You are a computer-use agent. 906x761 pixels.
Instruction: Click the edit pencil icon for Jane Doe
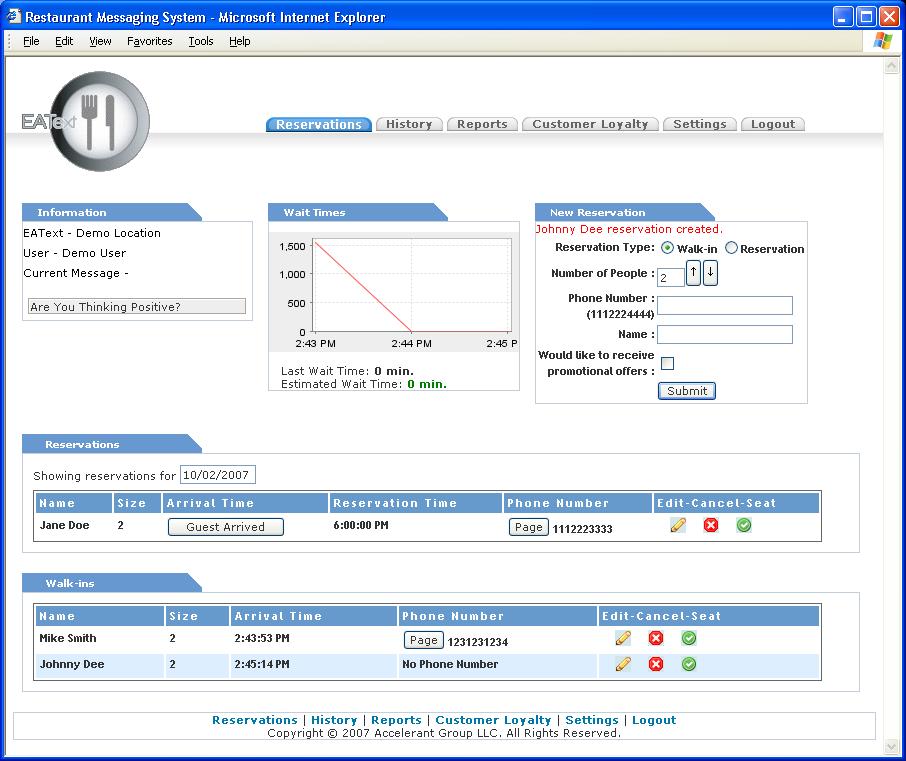point(678,525)
